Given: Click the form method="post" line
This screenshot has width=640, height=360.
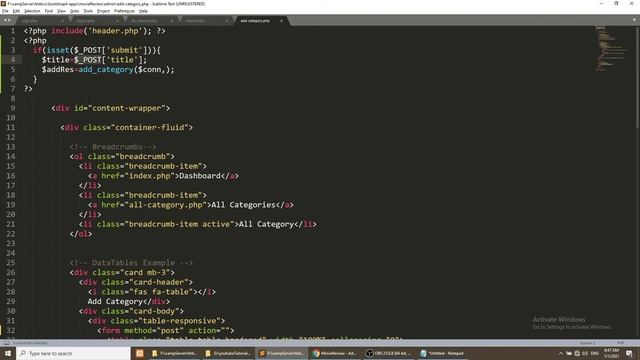Looking at the screenshot, I should point(166,331).
